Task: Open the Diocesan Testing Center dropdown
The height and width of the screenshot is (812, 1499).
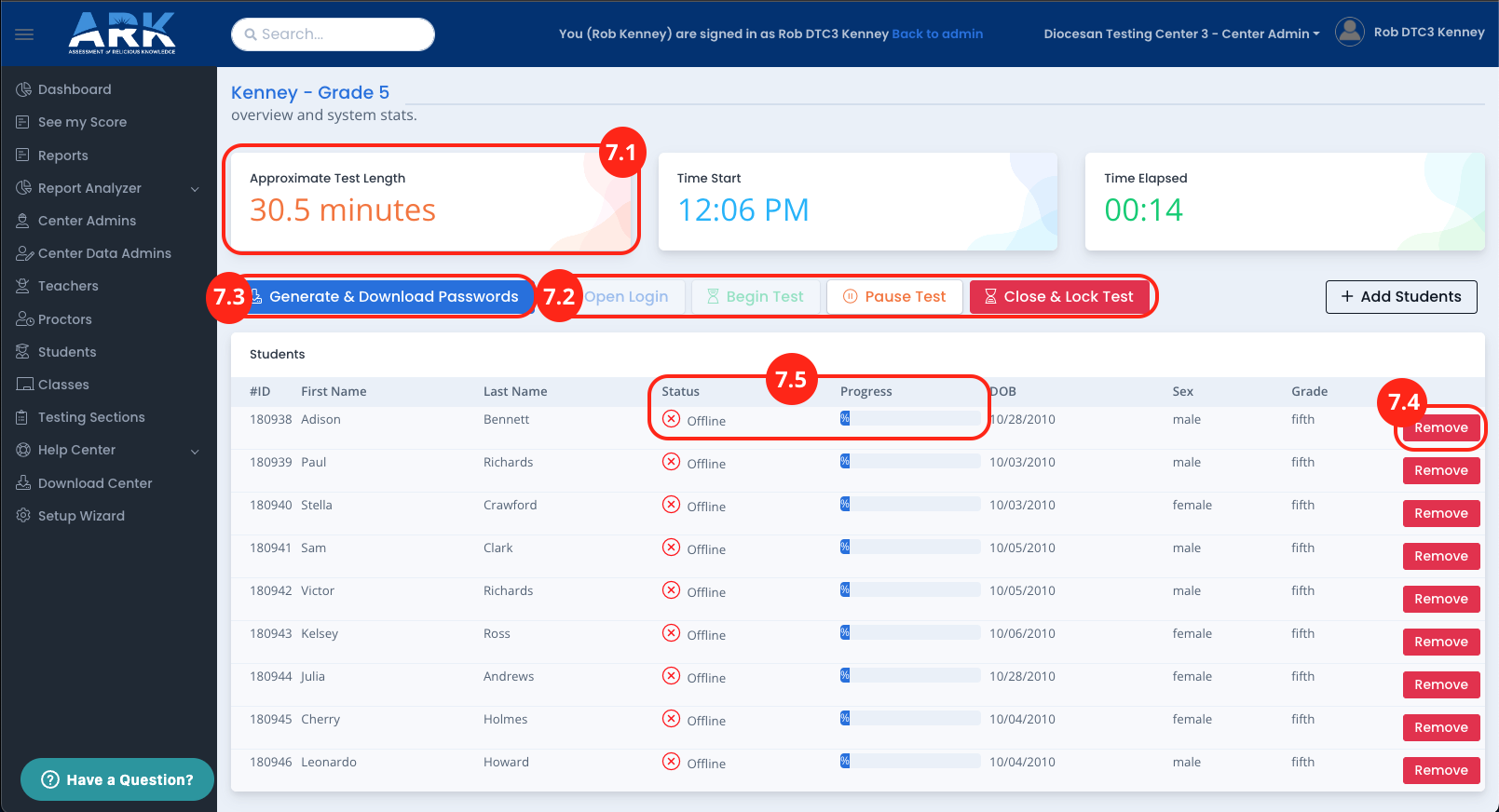Action: pyautogui.click(x=1180, y=34)
